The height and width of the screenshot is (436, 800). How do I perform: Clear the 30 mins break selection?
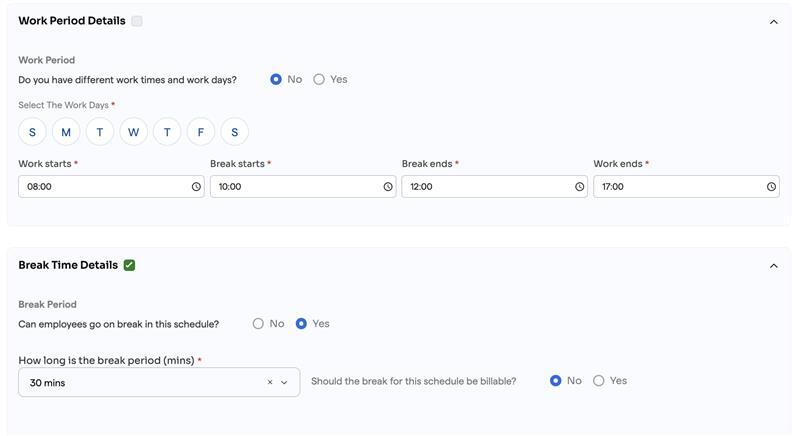(x=270, y=383)
